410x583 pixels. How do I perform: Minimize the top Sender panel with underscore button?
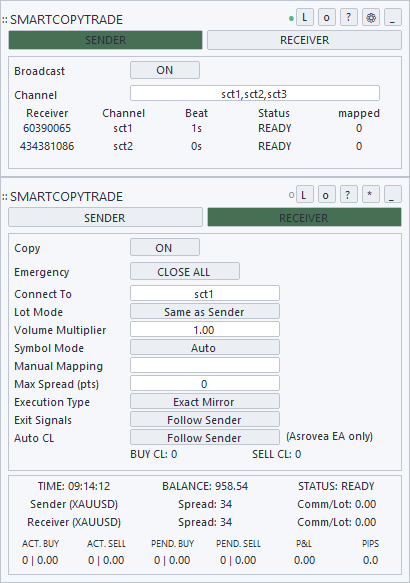coord(393,17)
